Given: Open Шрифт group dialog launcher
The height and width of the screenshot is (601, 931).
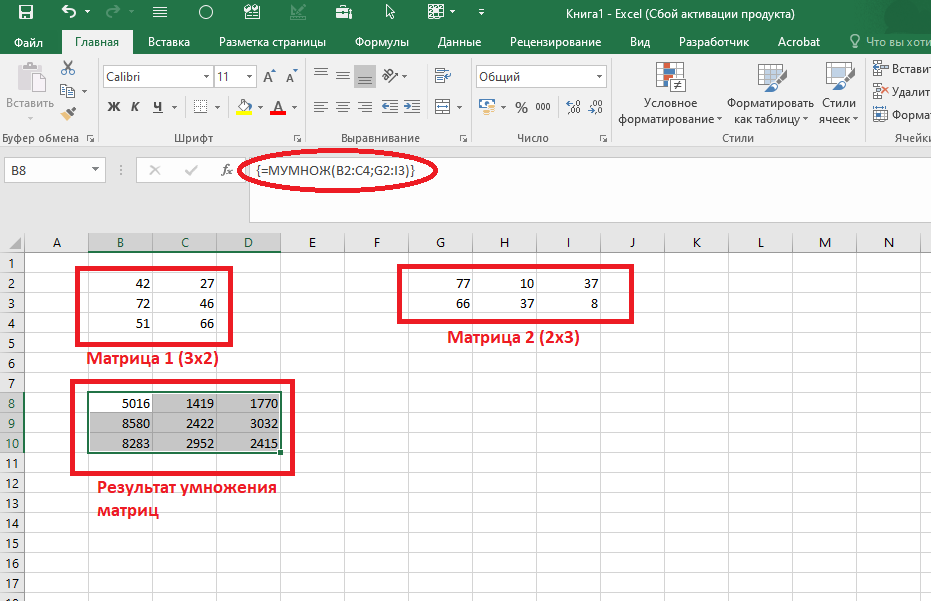Looking at the screenshot, I should [297, 138].
